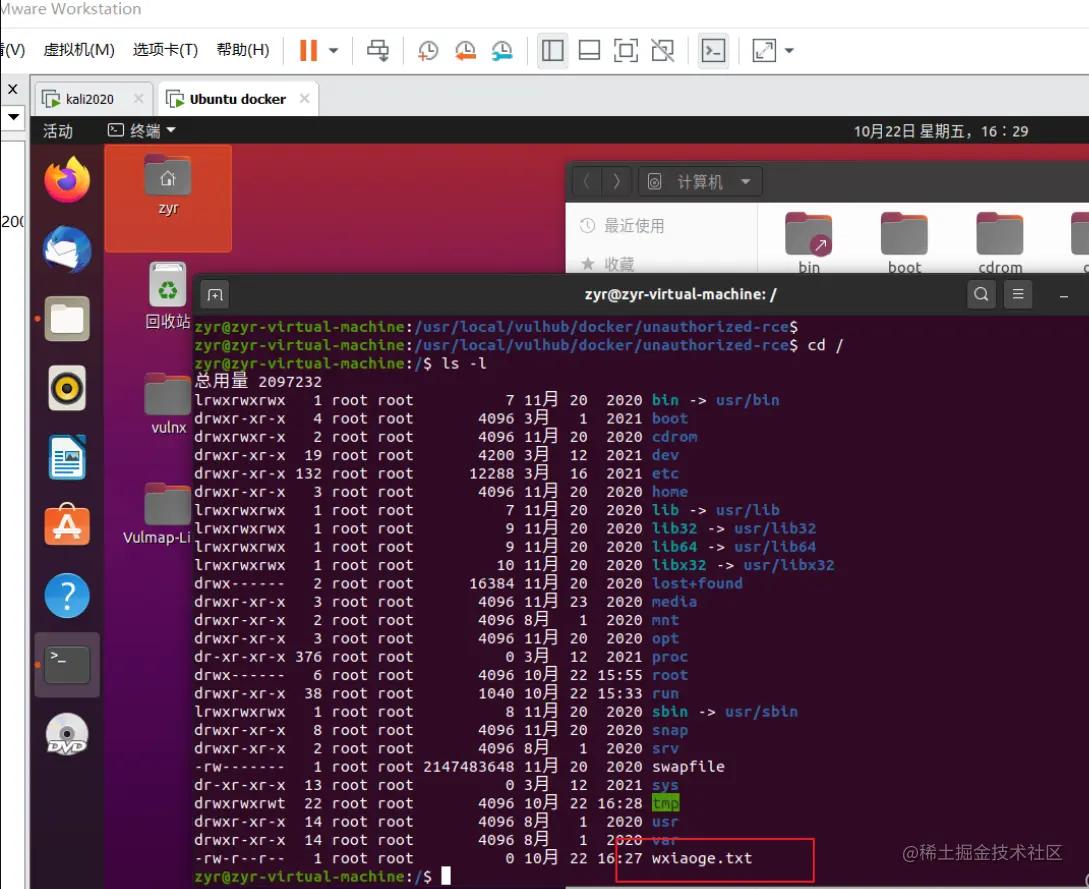The height and width of the screenshot is (889, 1089).
Task: Toggle the thumbnail bar view icon
Action: (x=589, y=50)
